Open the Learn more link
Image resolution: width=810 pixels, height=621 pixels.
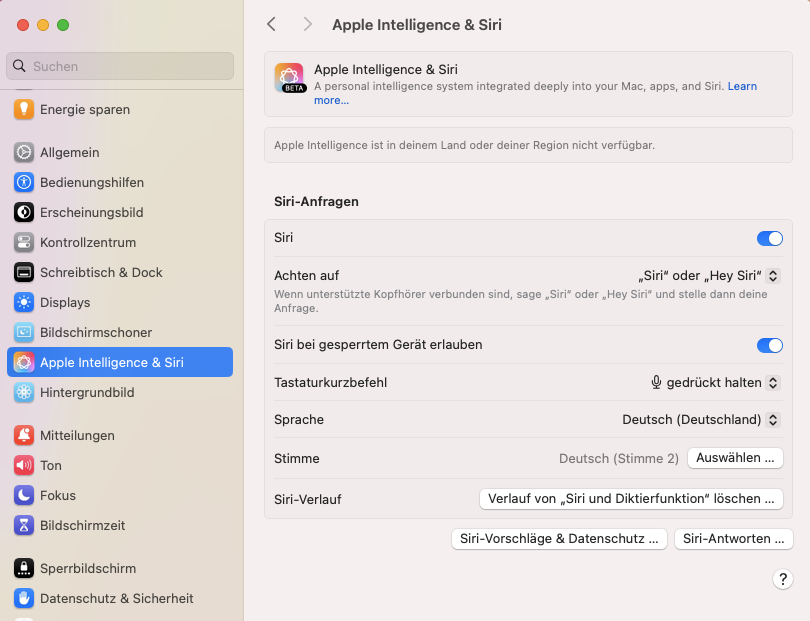click(x=741, y=87)
